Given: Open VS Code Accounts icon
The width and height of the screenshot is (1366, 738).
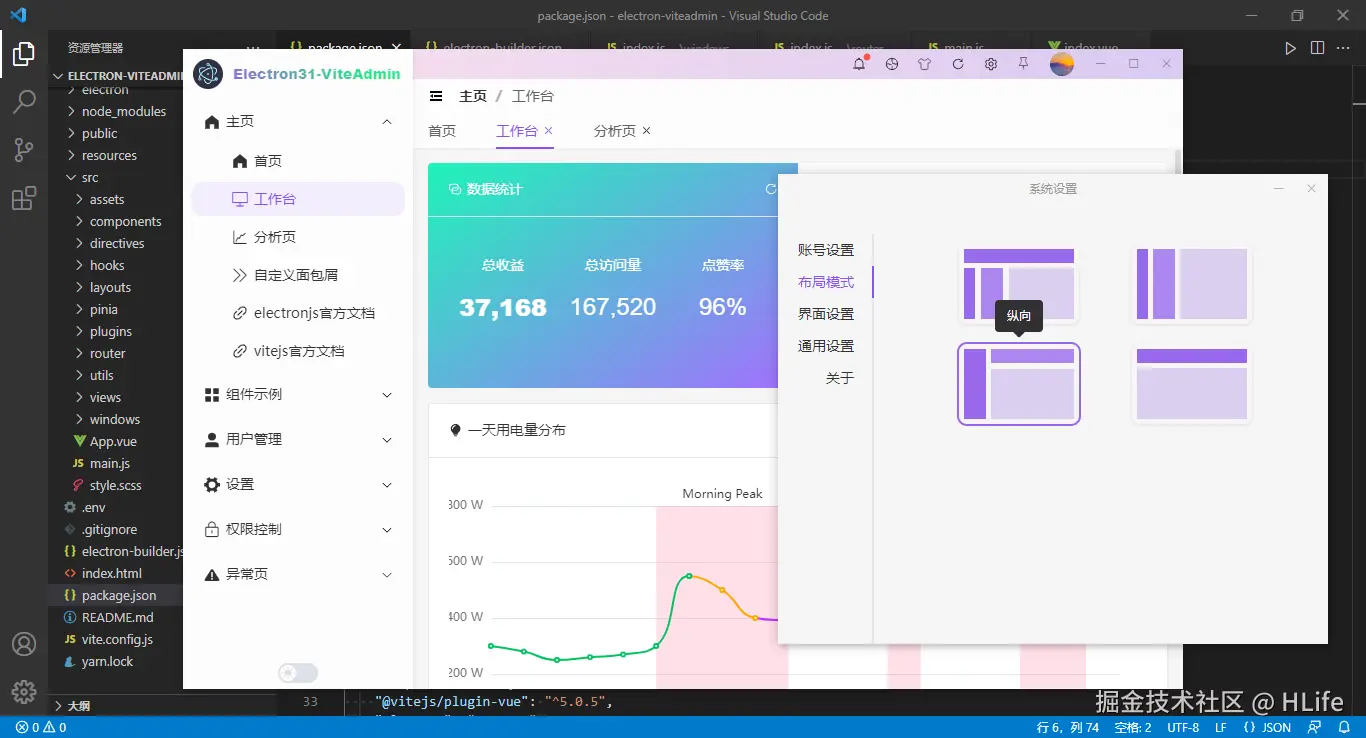Looking at the screenshot, I should coord(24,644).
